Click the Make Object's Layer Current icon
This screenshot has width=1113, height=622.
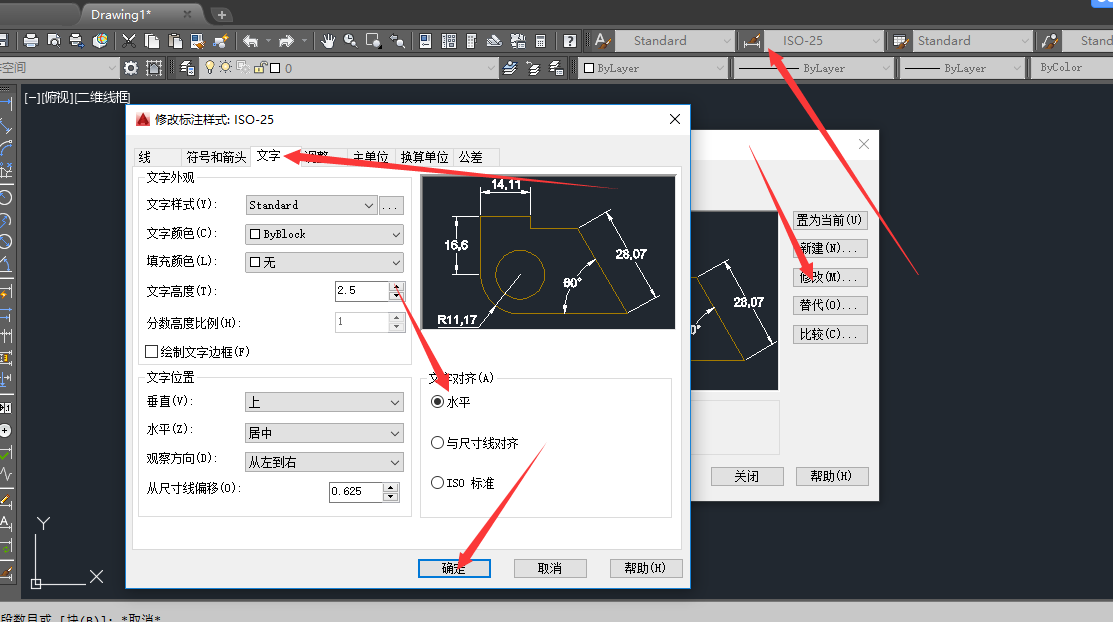(x=510, y=68)
